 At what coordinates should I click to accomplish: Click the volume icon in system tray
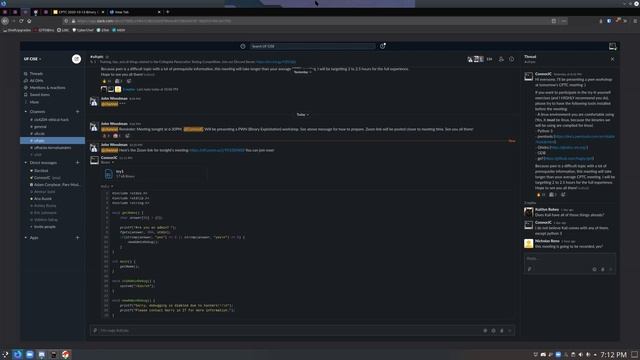click(580, 354)
